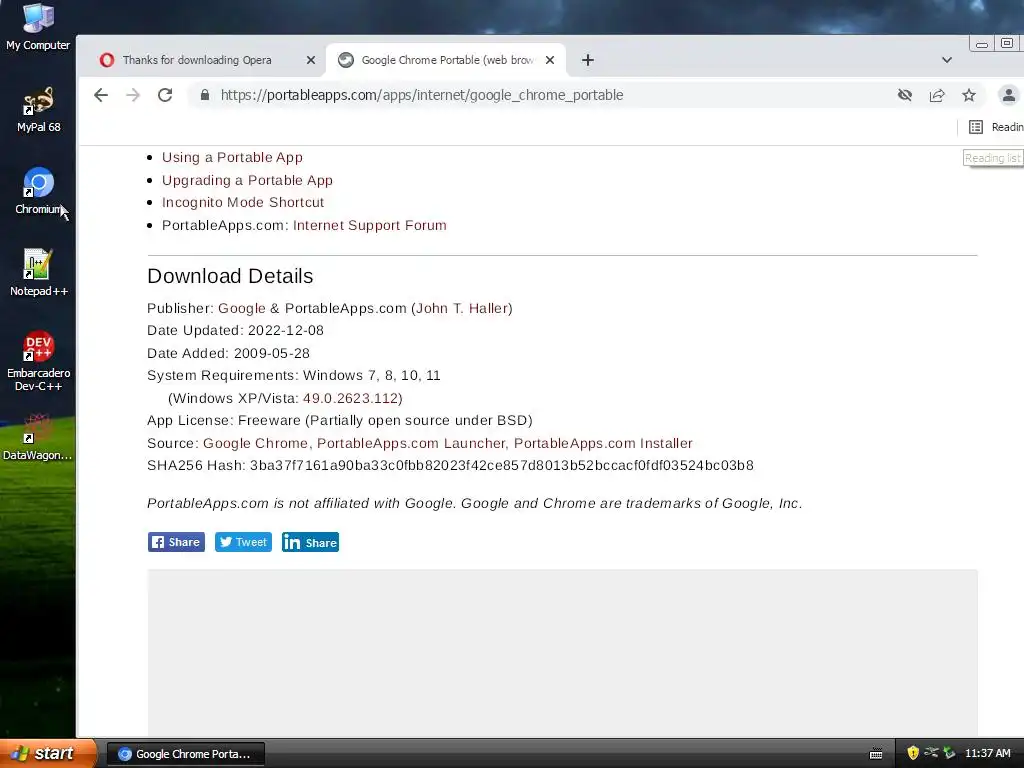This screenshot has height=768, width=1024.
Task: Select the Chromium desktop shortcut
Action: [38, 191]
